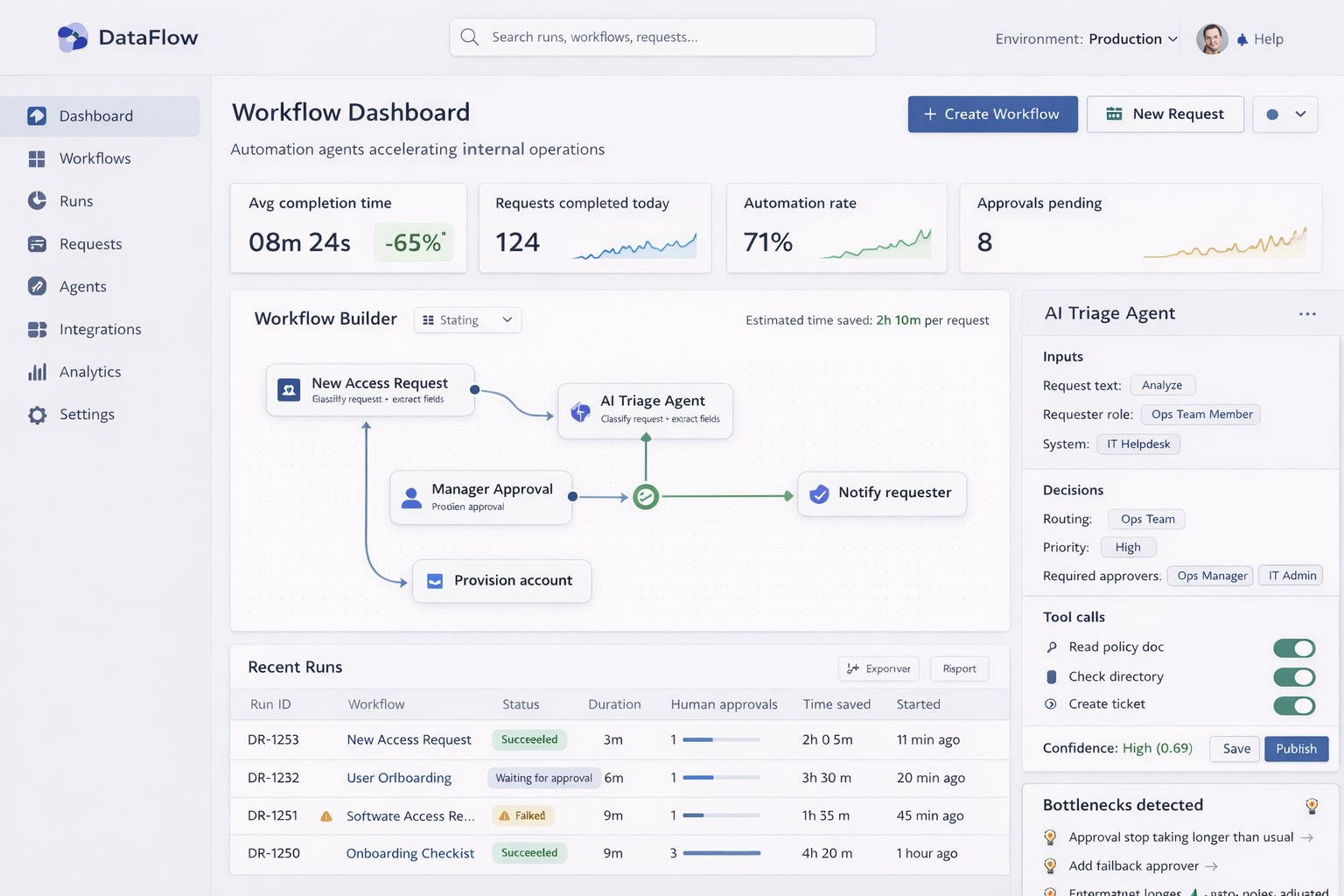The image size is (1344, 896).
Task: Open Settings via the gear icon
Action: coord(38,414)
